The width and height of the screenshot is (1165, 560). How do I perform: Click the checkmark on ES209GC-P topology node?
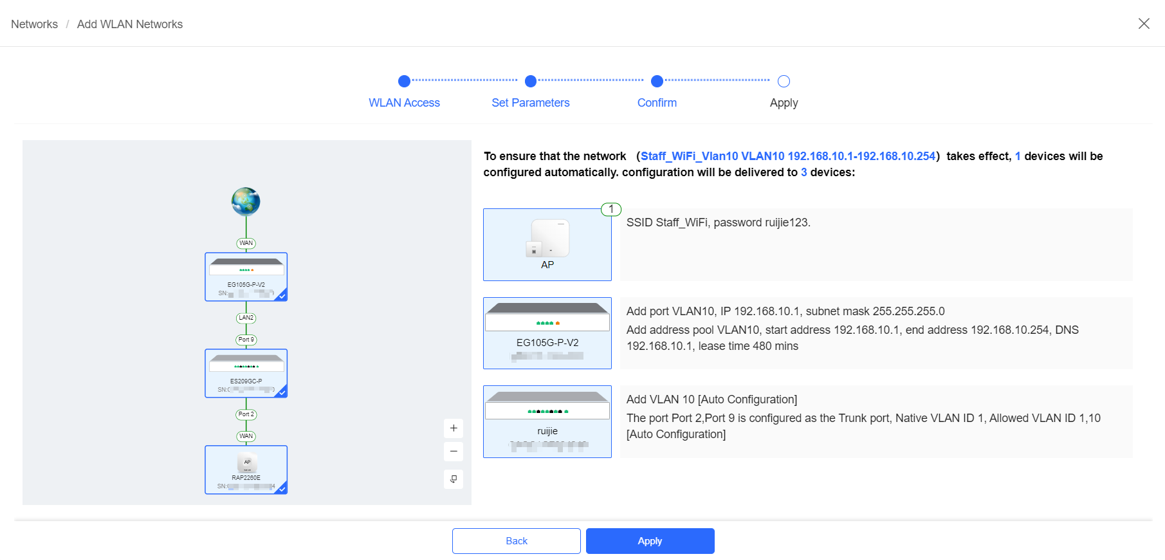[x=282, y=393]
